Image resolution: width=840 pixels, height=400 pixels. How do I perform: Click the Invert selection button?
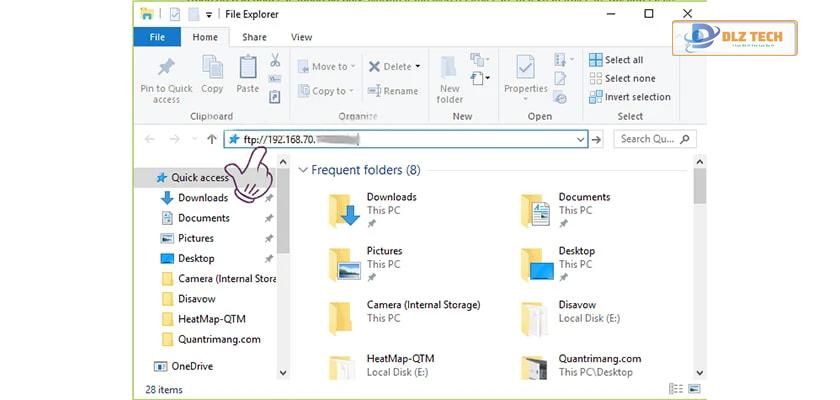coord(629,97)
